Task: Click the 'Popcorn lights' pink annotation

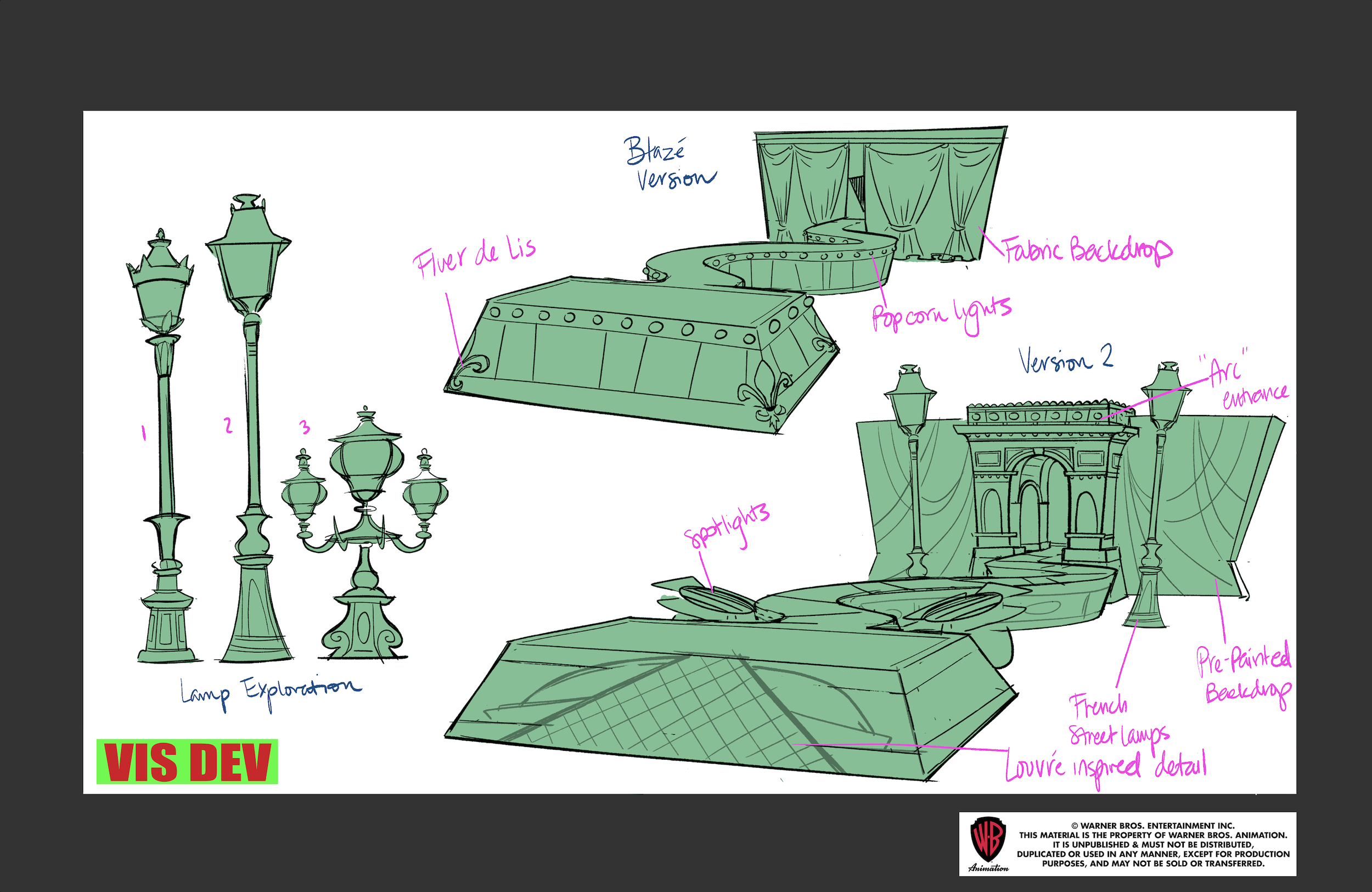Action: click(941, 314)
